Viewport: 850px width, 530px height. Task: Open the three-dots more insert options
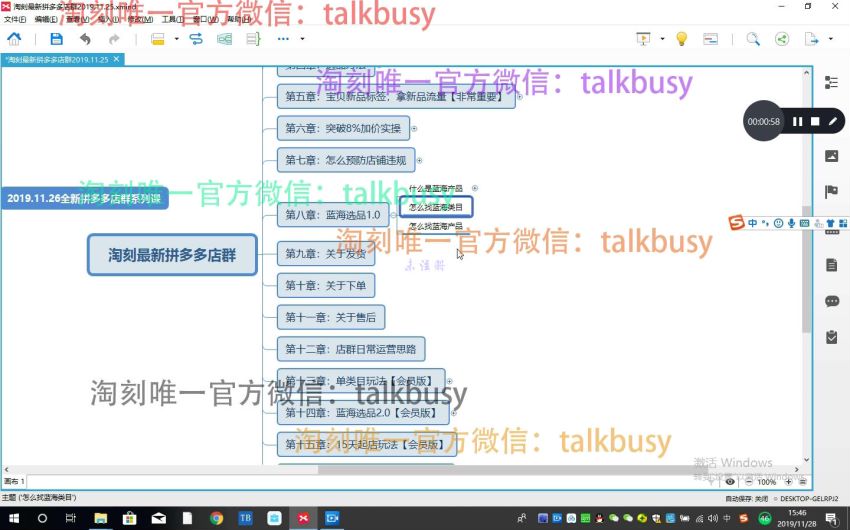point(283,39)
